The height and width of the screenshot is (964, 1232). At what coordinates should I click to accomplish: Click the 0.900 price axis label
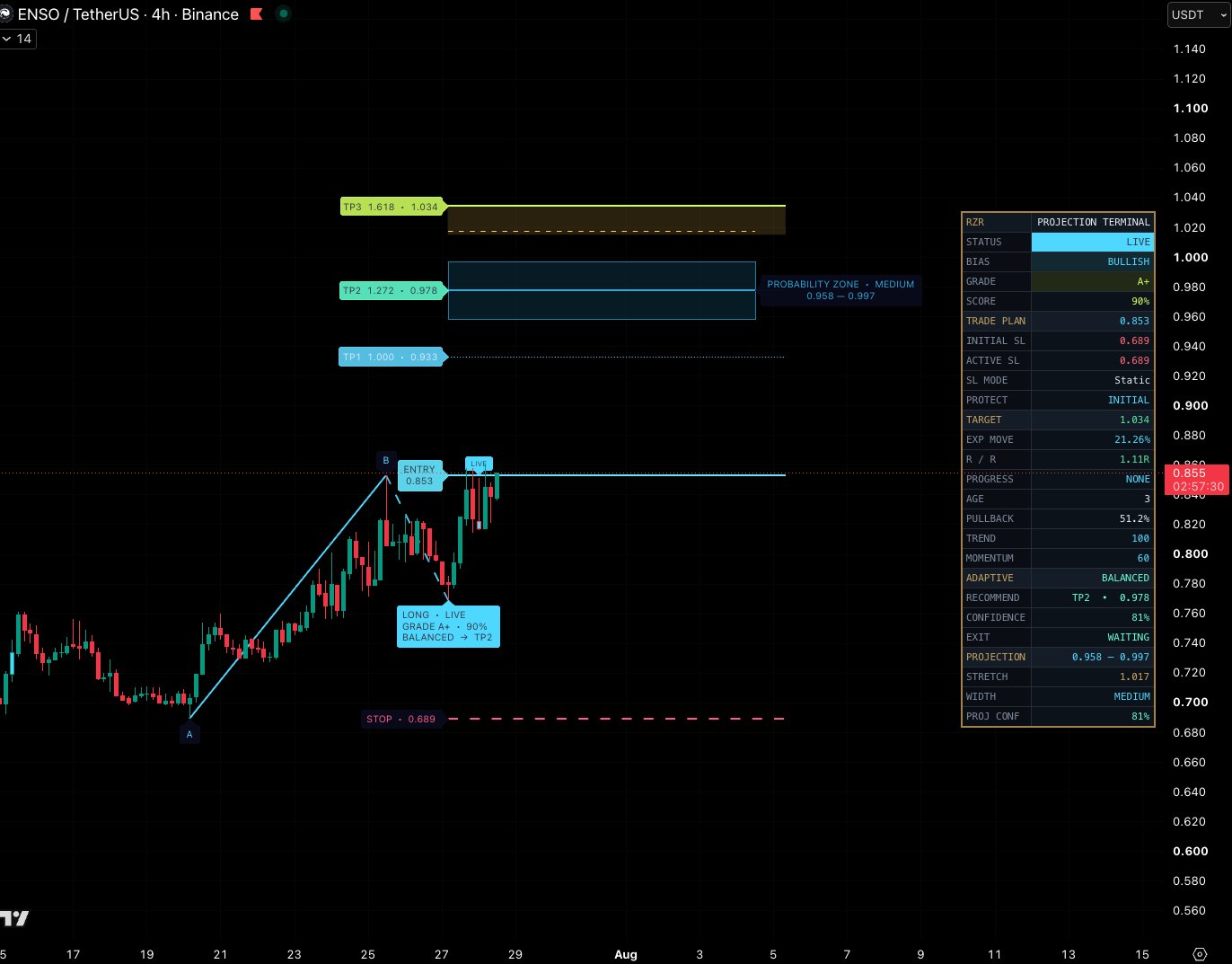(x=1191, y=405)
